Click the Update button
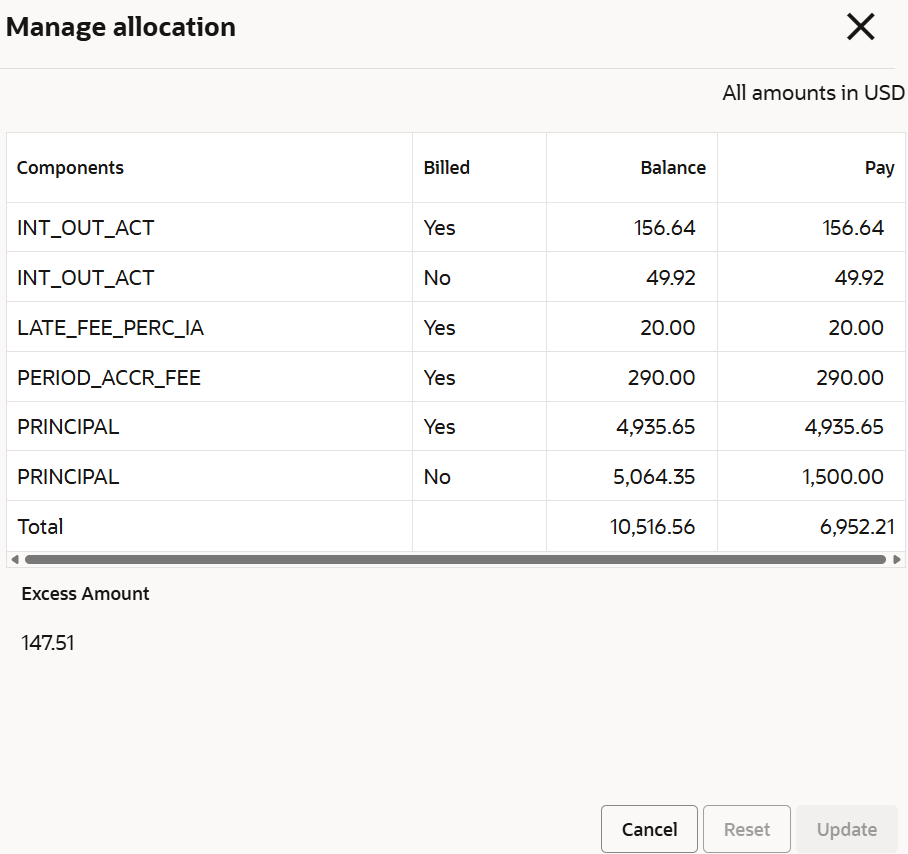This screenshot has width=908, height=854. click(x=847, y=829)
